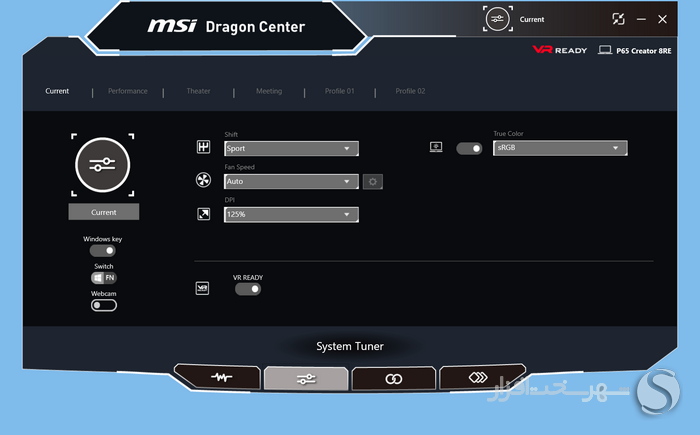The image size is (700, 435).
Task: Click the Shift gear-stick icon
Action: point(204,146)
